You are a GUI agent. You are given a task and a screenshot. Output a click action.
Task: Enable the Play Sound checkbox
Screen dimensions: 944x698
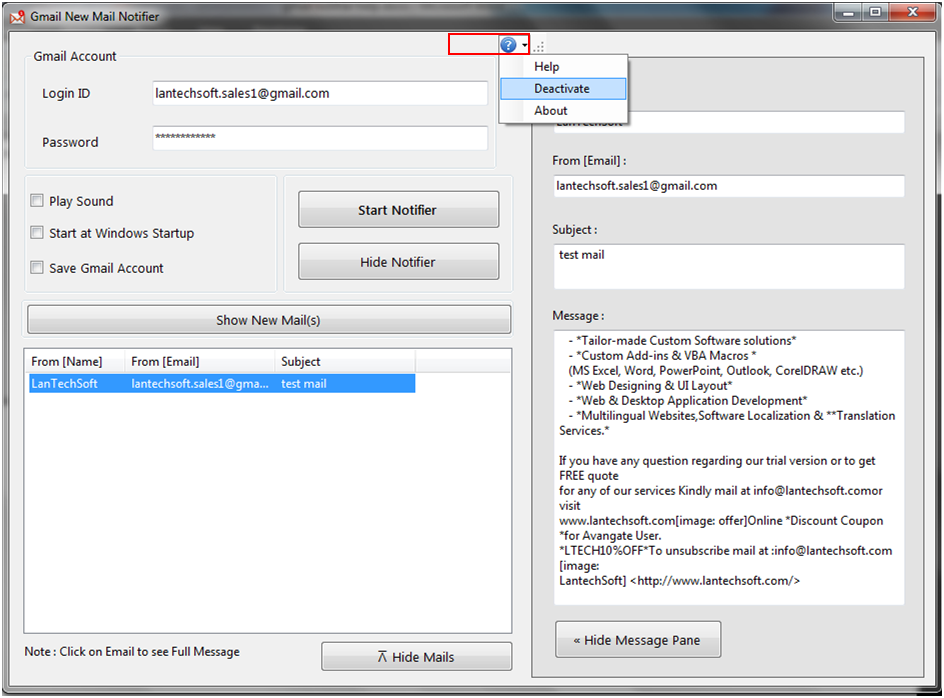pos(37,201)
